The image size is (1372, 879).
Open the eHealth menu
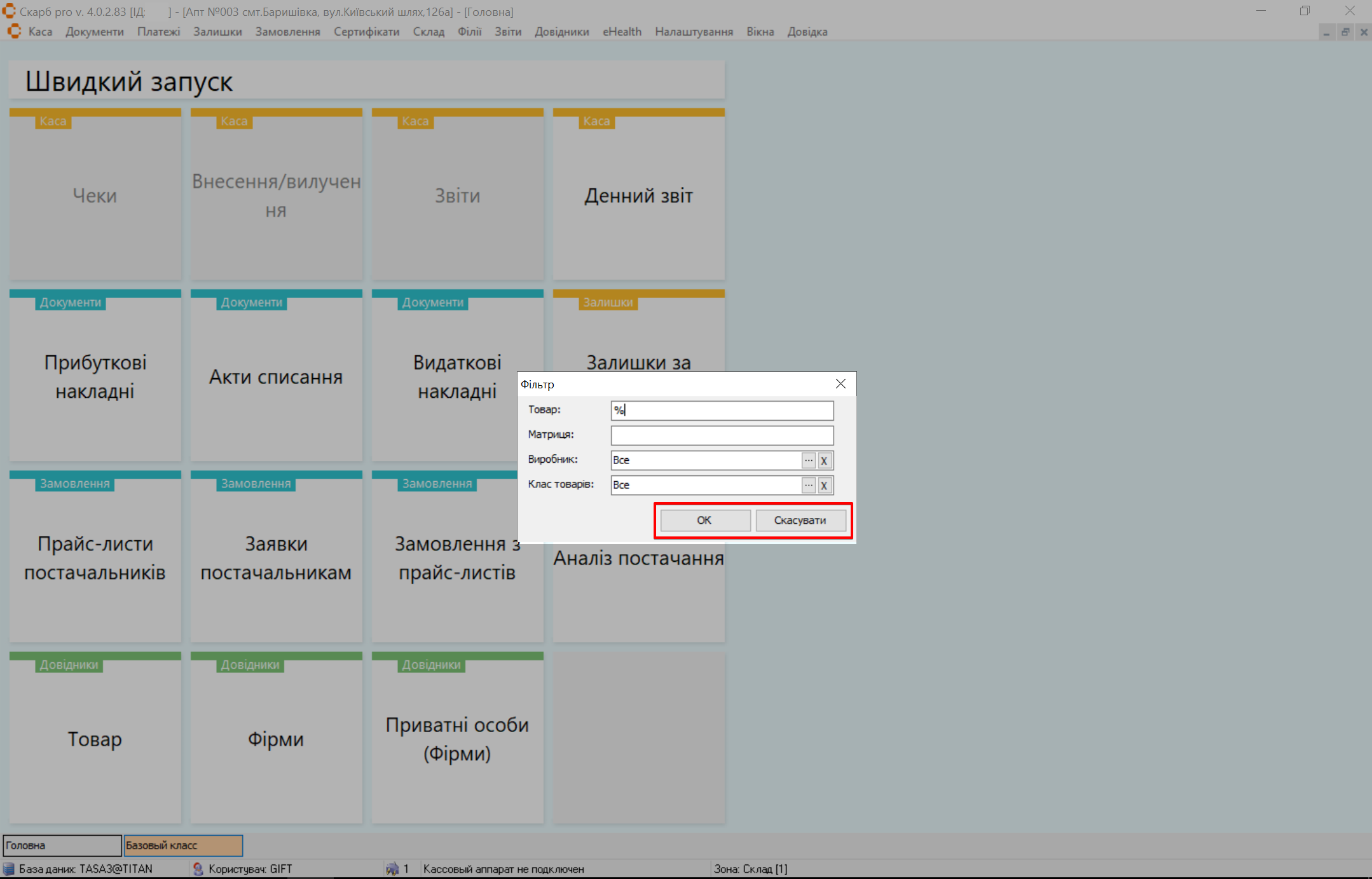click(621, 32)
